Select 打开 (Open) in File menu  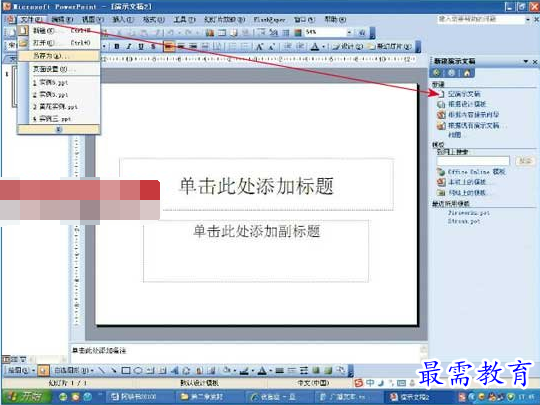[59, 43]
